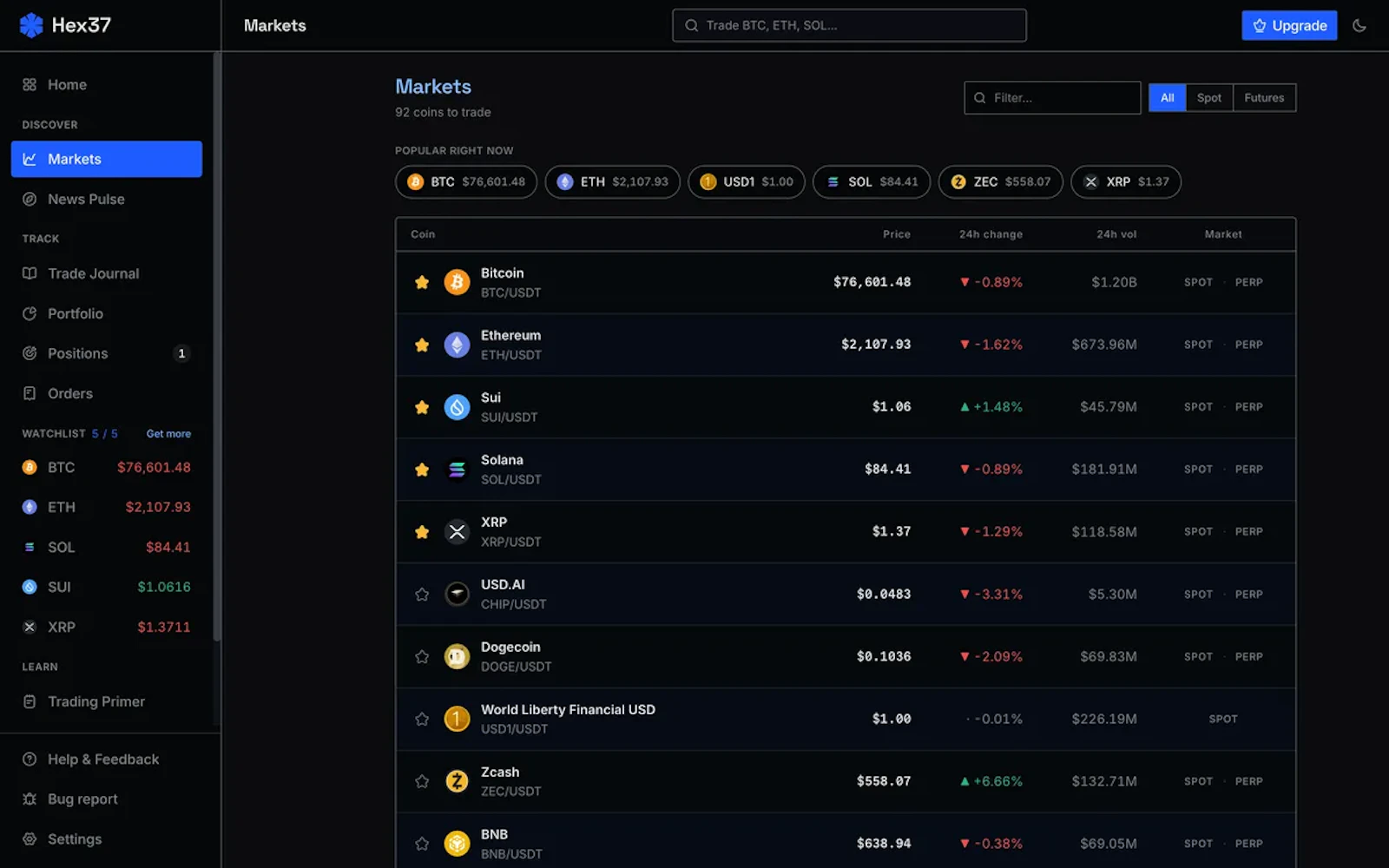The image size is (1389, 868).
Task: Click the ETH $2,107.93 popular chip
Action: click(613, 181)
